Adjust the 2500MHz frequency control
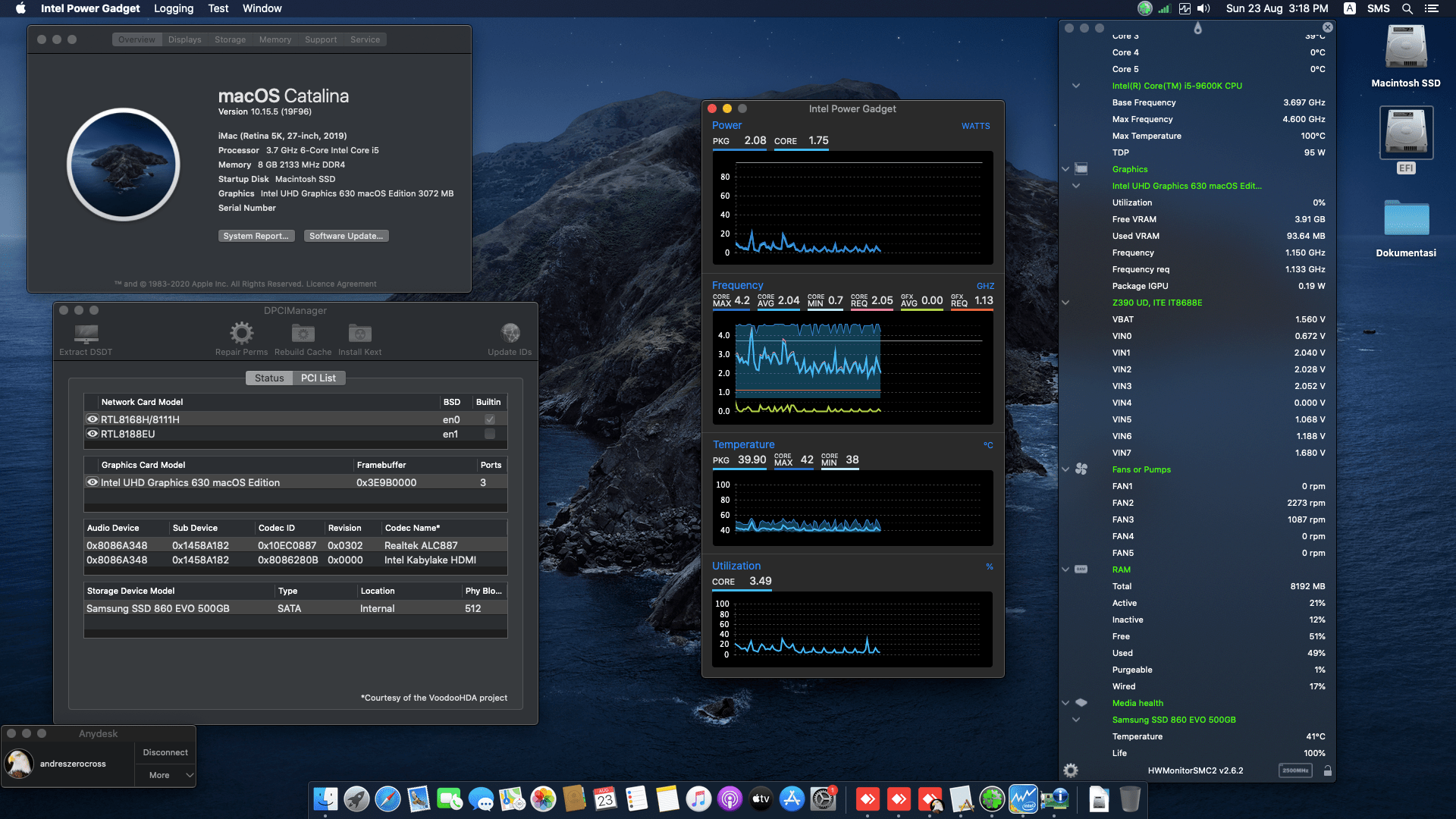The image size is (1456, 819). (1295, 770)
